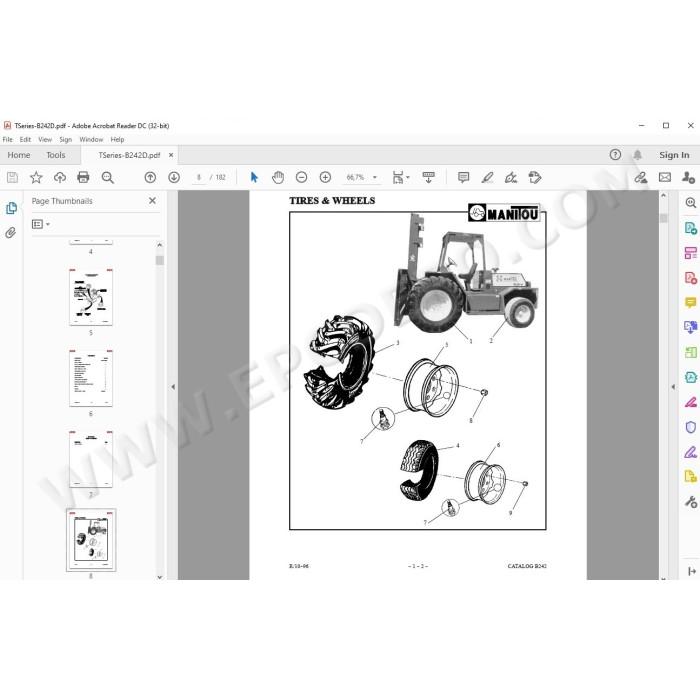Open the More Tools wrench icon
This screenshot has width=700, height=700.
click(x=690, y=502)
